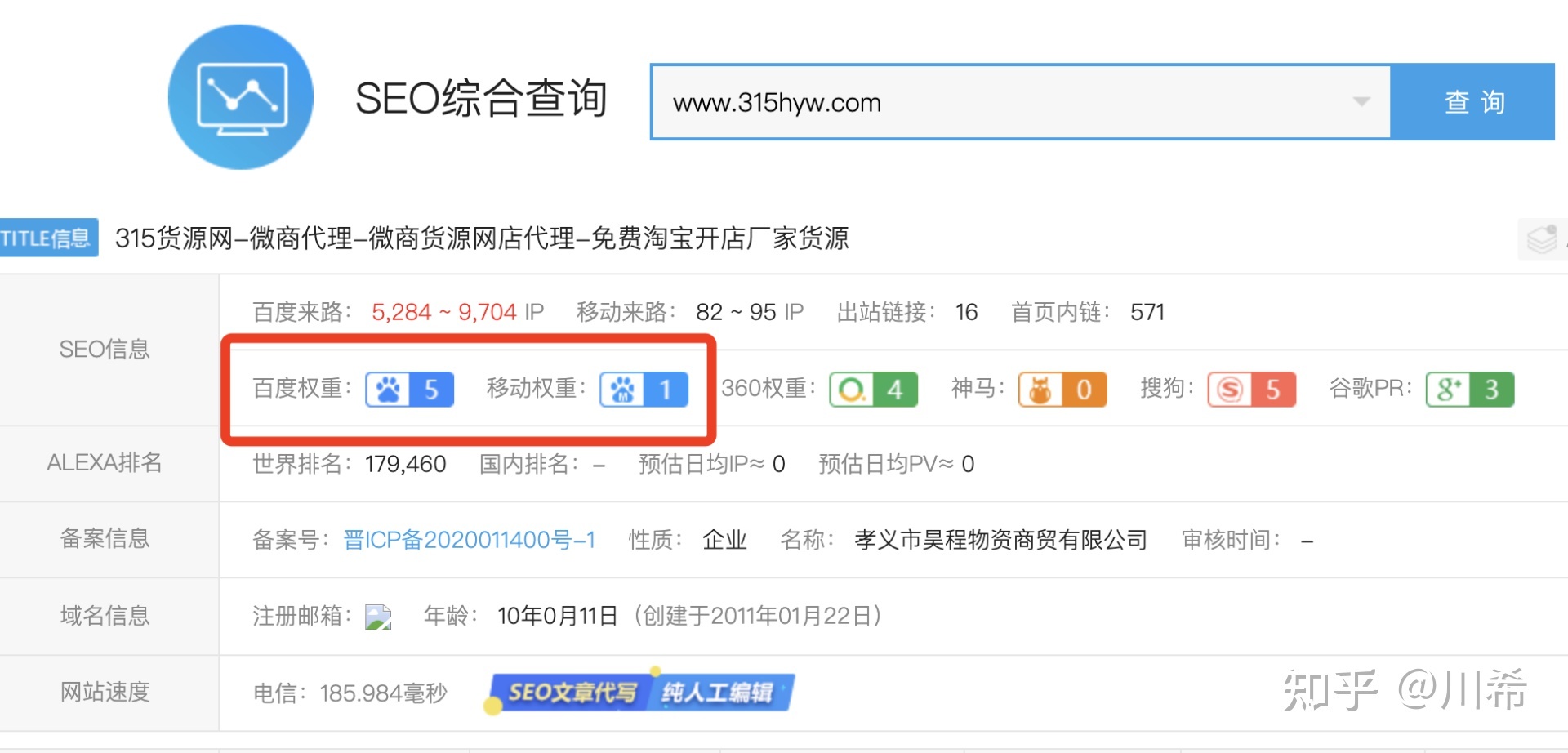This screenshot has width=1568, height=753.
Task: Select the SEO信息 sidebar section
Action: (105, 350)
